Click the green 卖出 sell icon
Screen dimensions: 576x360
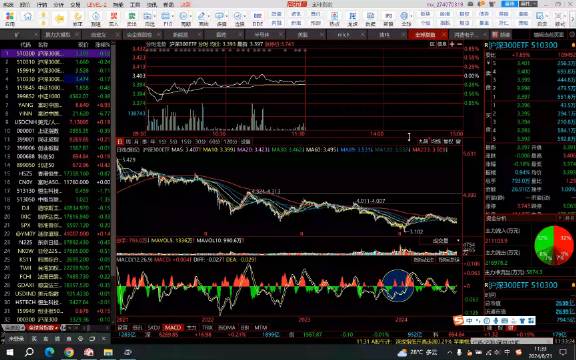click(x=132, y=18)
